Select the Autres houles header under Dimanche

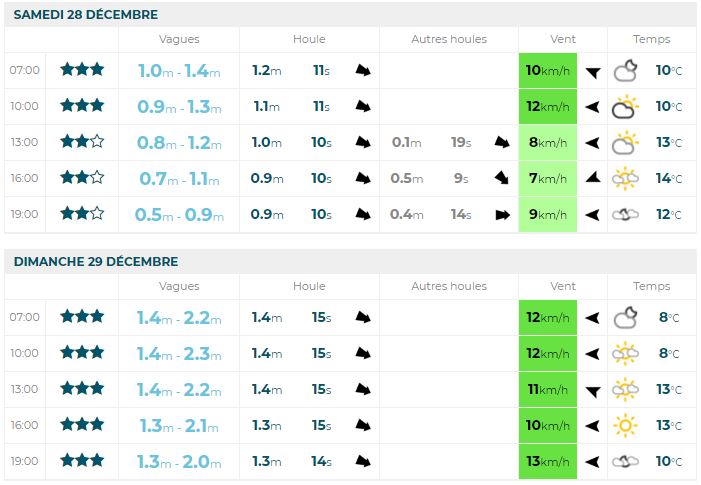[449, 286]
